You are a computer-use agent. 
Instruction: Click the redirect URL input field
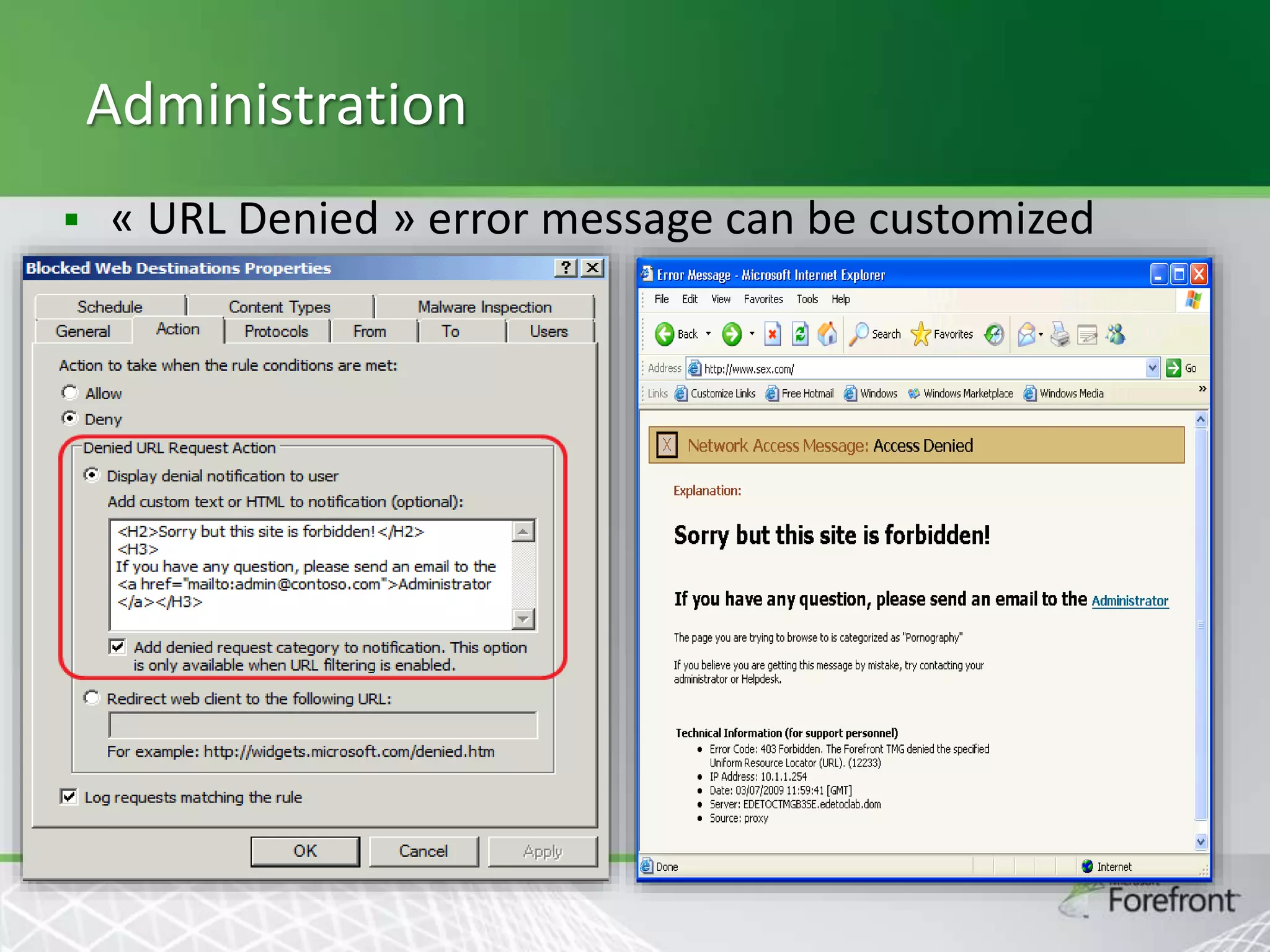(323, 725)
